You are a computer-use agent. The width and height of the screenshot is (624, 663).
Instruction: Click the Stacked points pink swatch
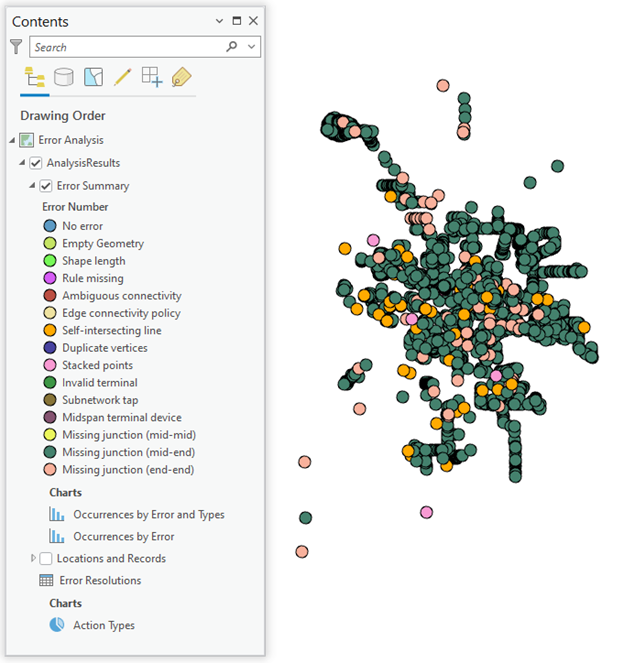(x=50, y=365)
